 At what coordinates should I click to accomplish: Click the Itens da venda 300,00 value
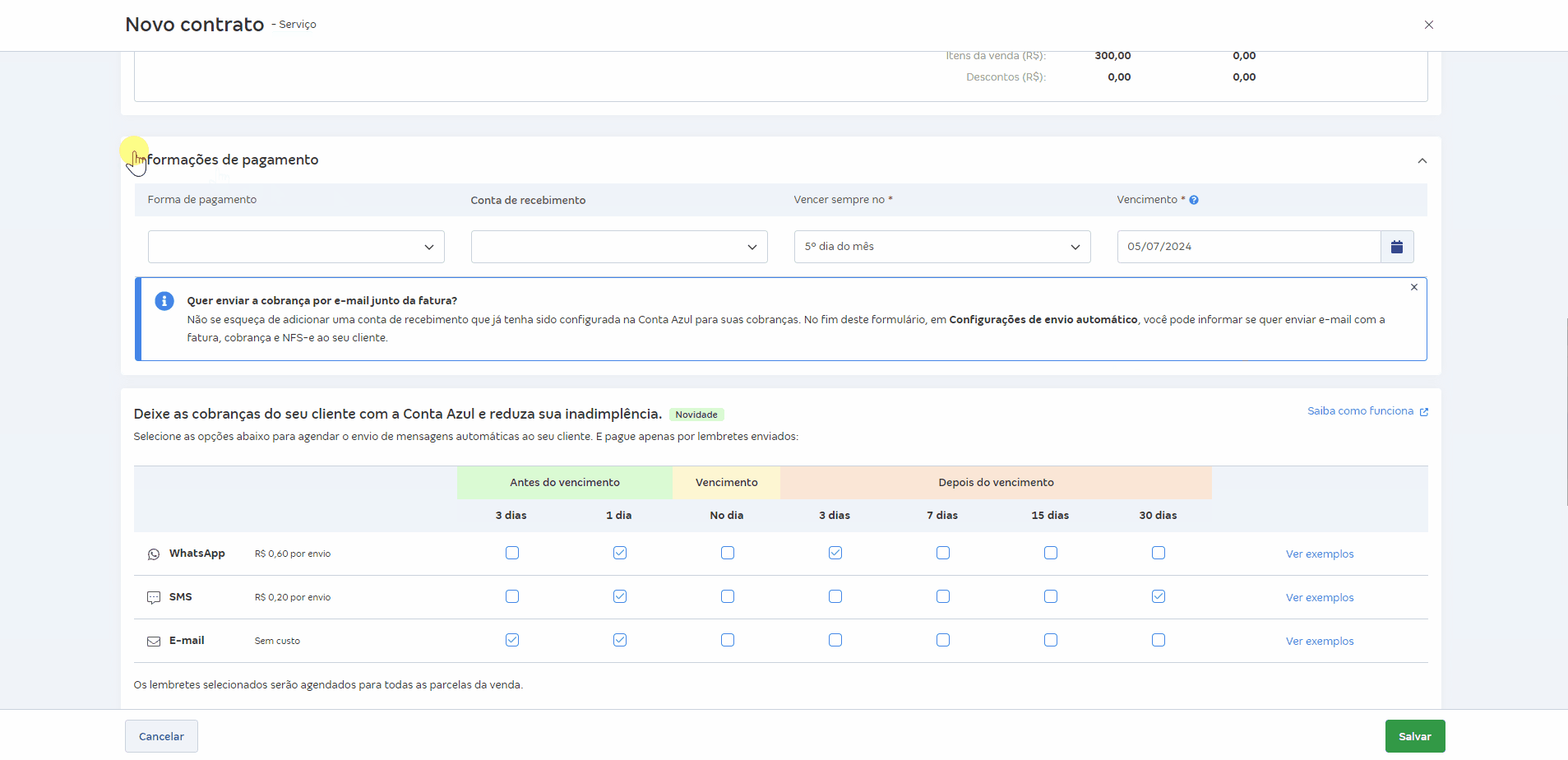tap(1112, 56)
